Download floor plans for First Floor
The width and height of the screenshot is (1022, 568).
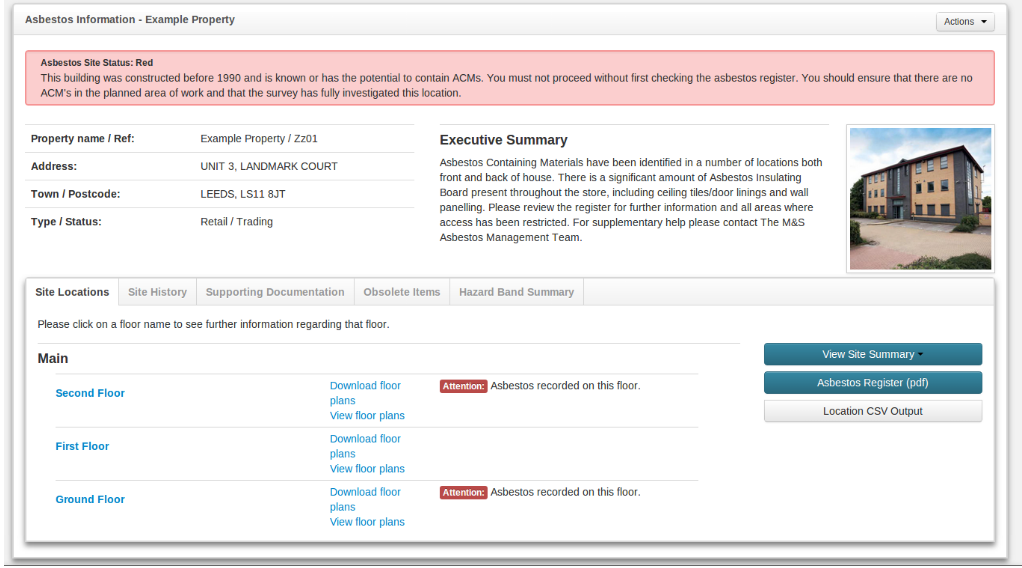point(365,439)
